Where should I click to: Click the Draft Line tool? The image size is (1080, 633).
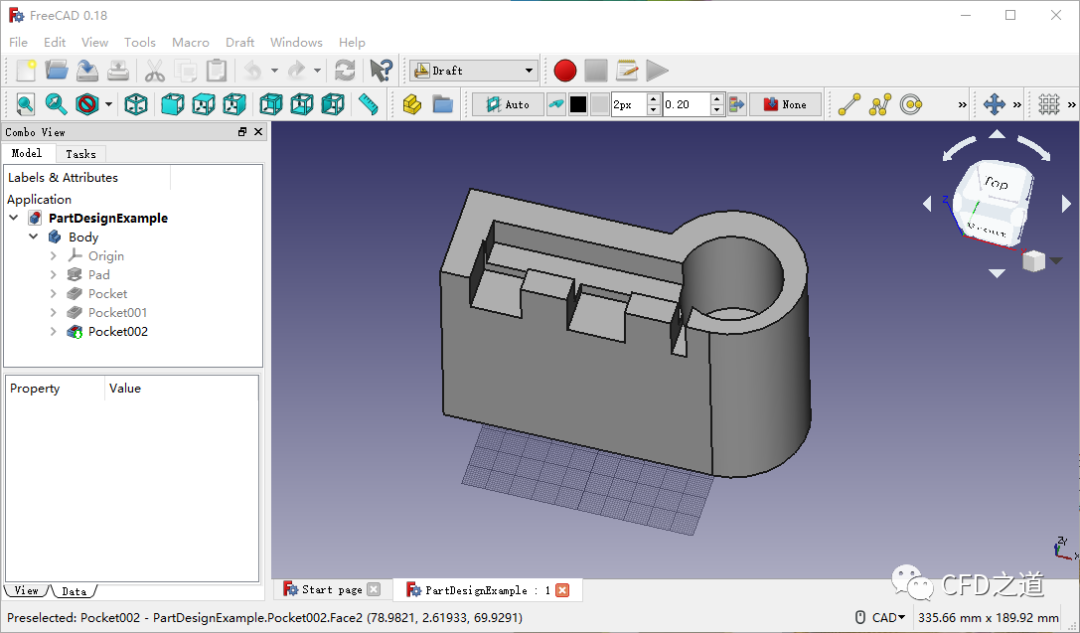click(849, 104)
